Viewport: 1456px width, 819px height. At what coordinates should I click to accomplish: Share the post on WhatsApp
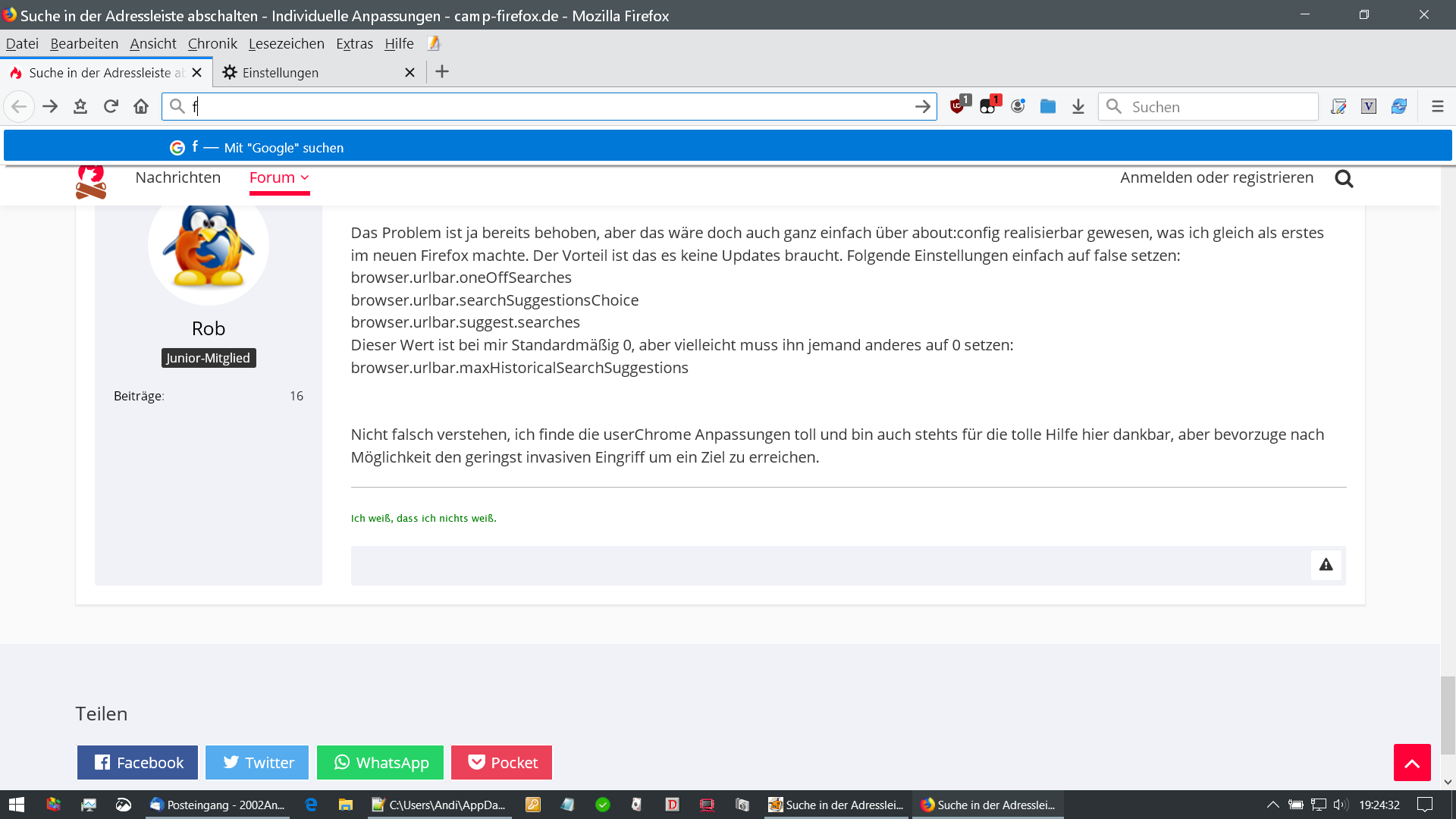380,763
